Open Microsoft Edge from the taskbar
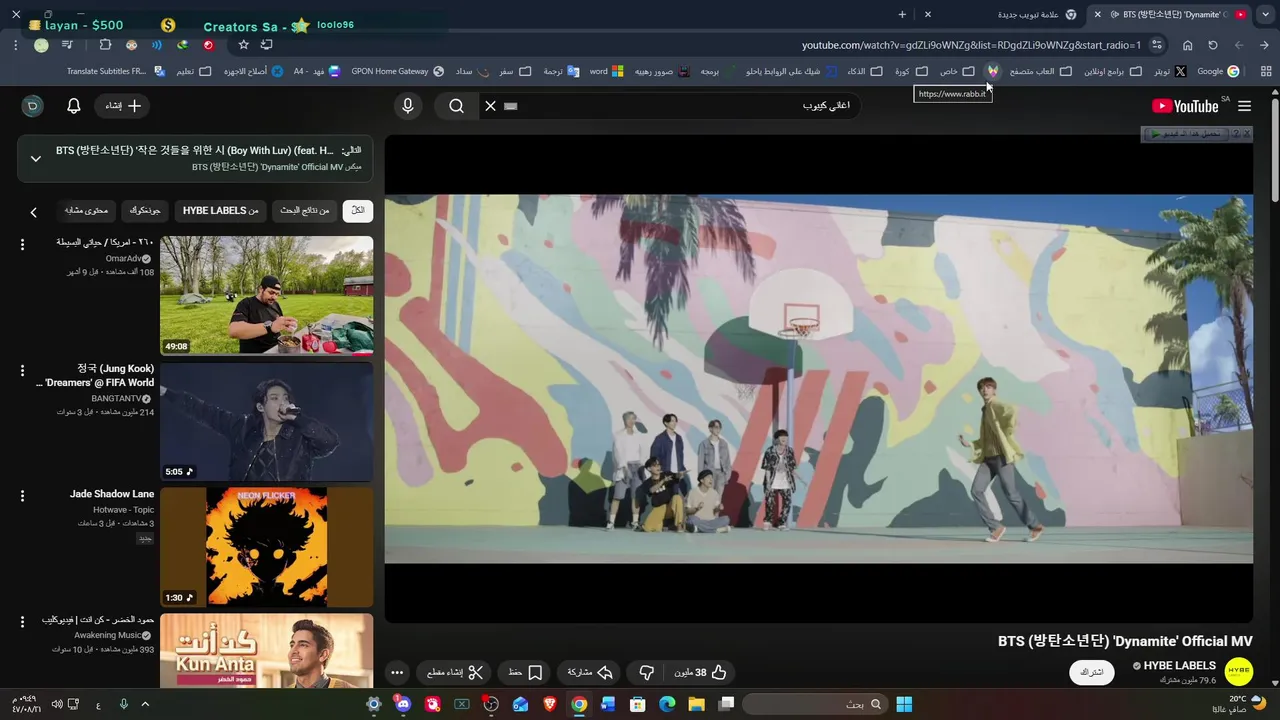Image resolution: width=1280 pixels, height=720 pixels. (x=667, y=704)
